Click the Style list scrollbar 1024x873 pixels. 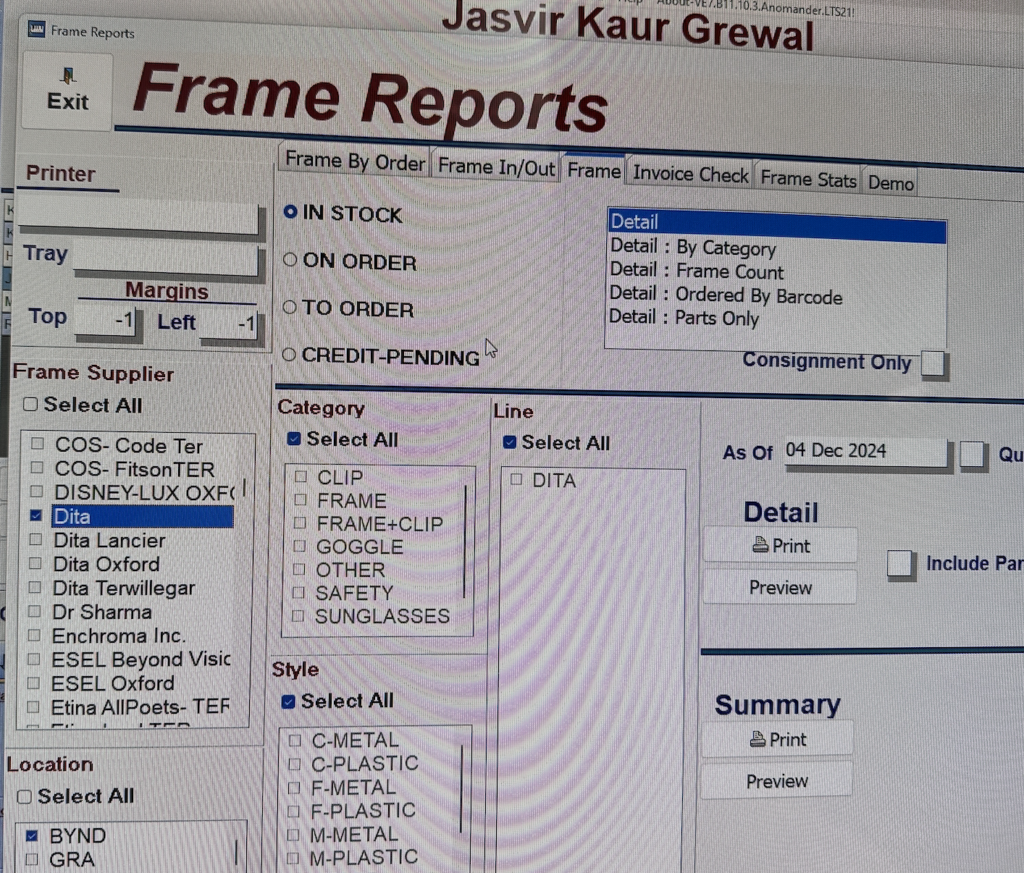462,789
